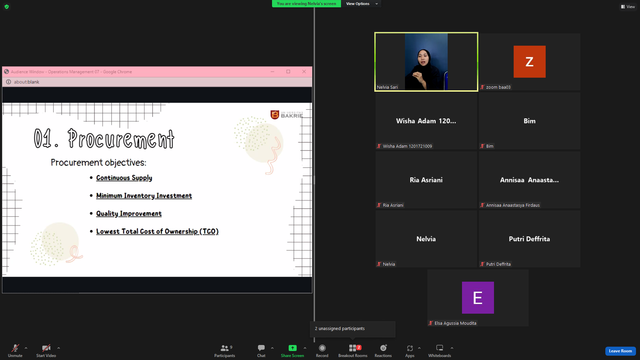The image size is (640, 360).
Task: Click the Quality Improvement bullet on the slide
Action: 129,213
